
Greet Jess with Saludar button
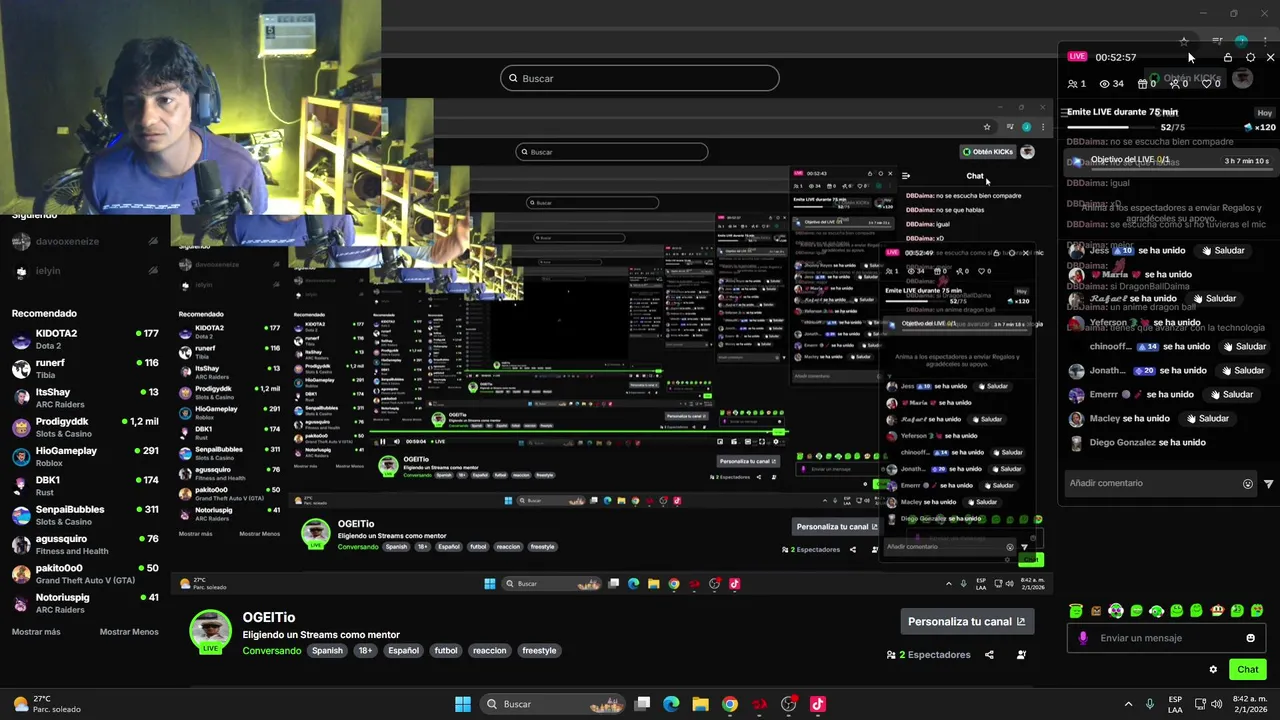[x=1223, y=250]
